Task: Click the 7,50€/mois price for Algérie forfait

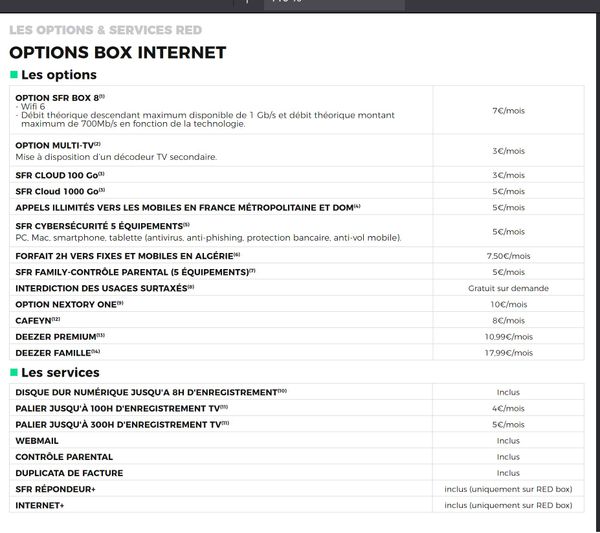Action: (508, 256)
